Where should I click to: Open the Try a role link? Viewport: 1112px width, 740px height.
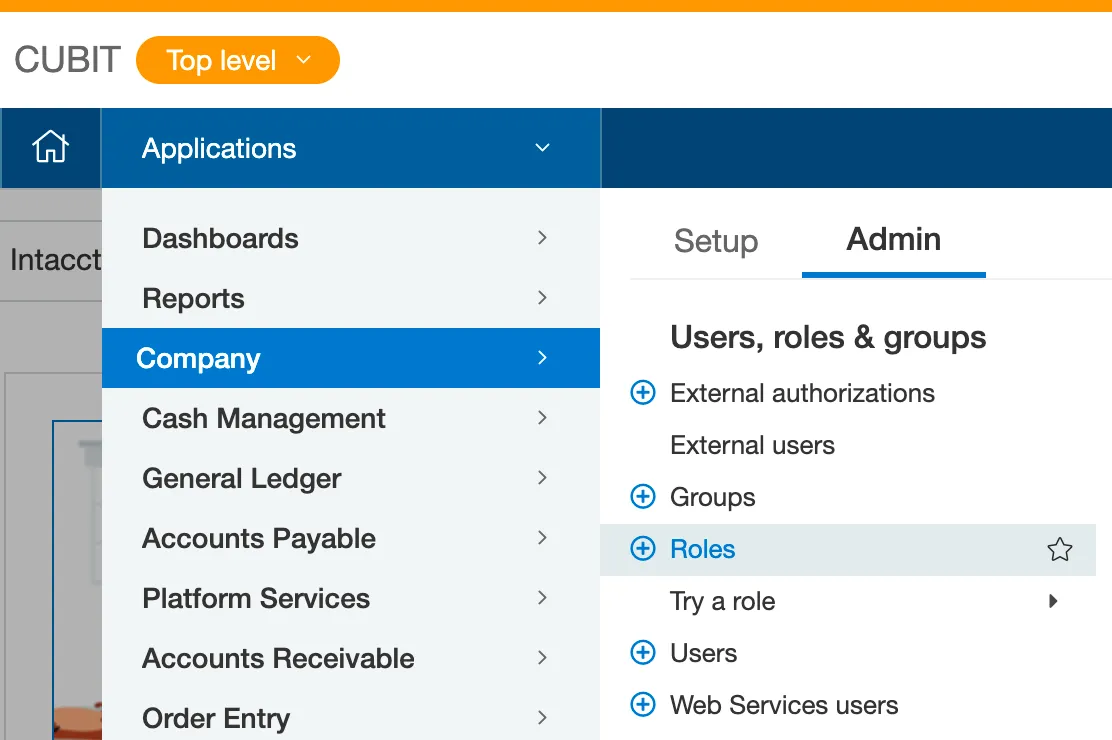[723, 602]
